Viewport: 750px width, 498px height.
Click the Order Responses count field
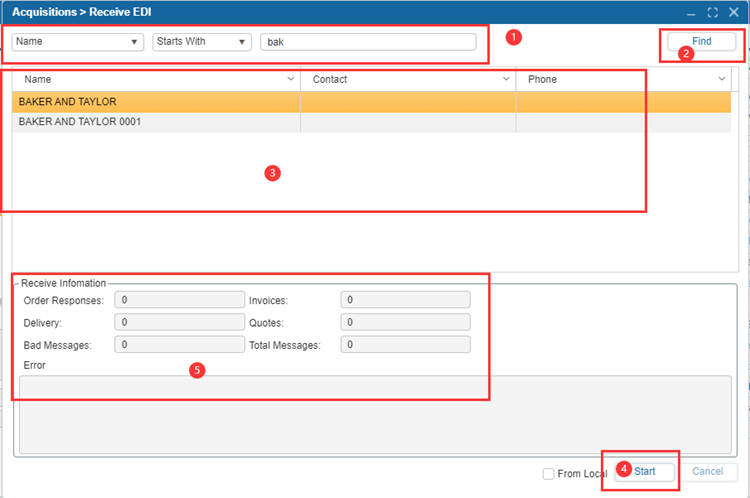click(x=179, y=300)
